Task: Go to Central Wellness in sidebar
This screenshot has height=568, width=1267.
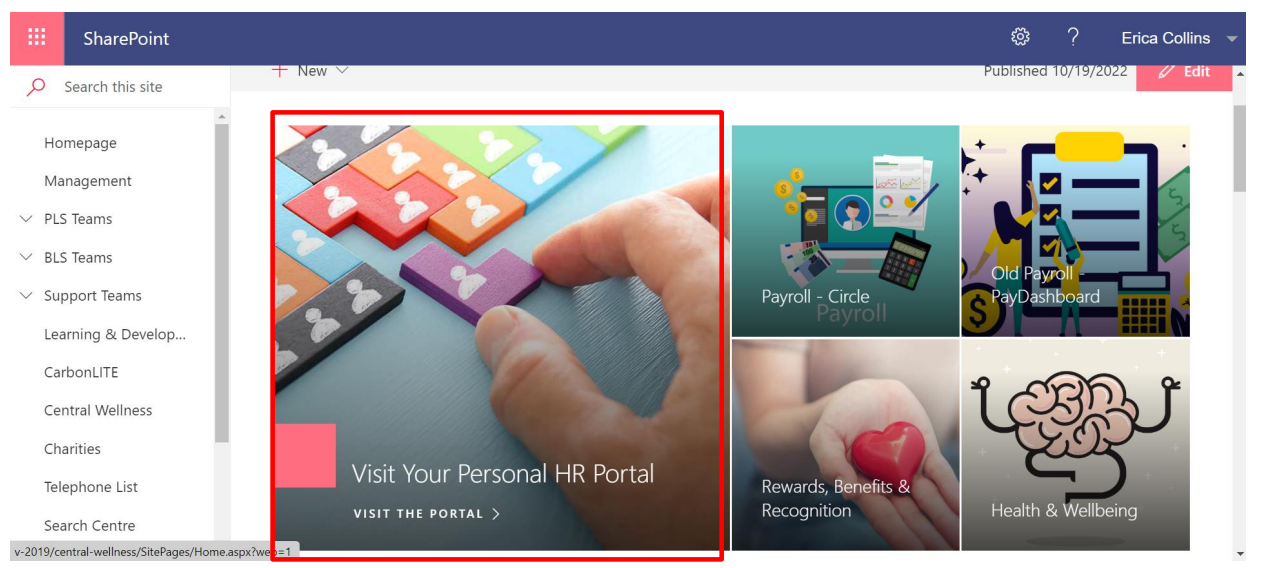Action: tap(98, 410)
